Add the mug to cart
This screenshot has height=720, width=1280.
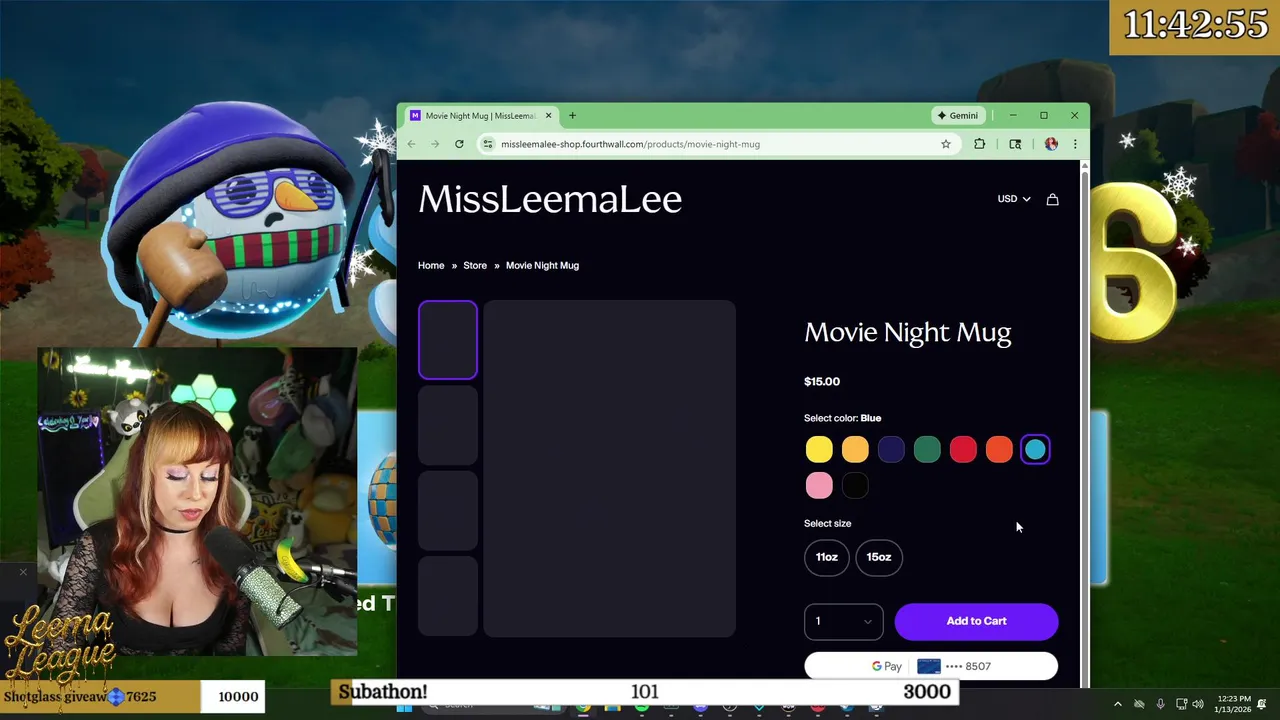pos(976,621)
